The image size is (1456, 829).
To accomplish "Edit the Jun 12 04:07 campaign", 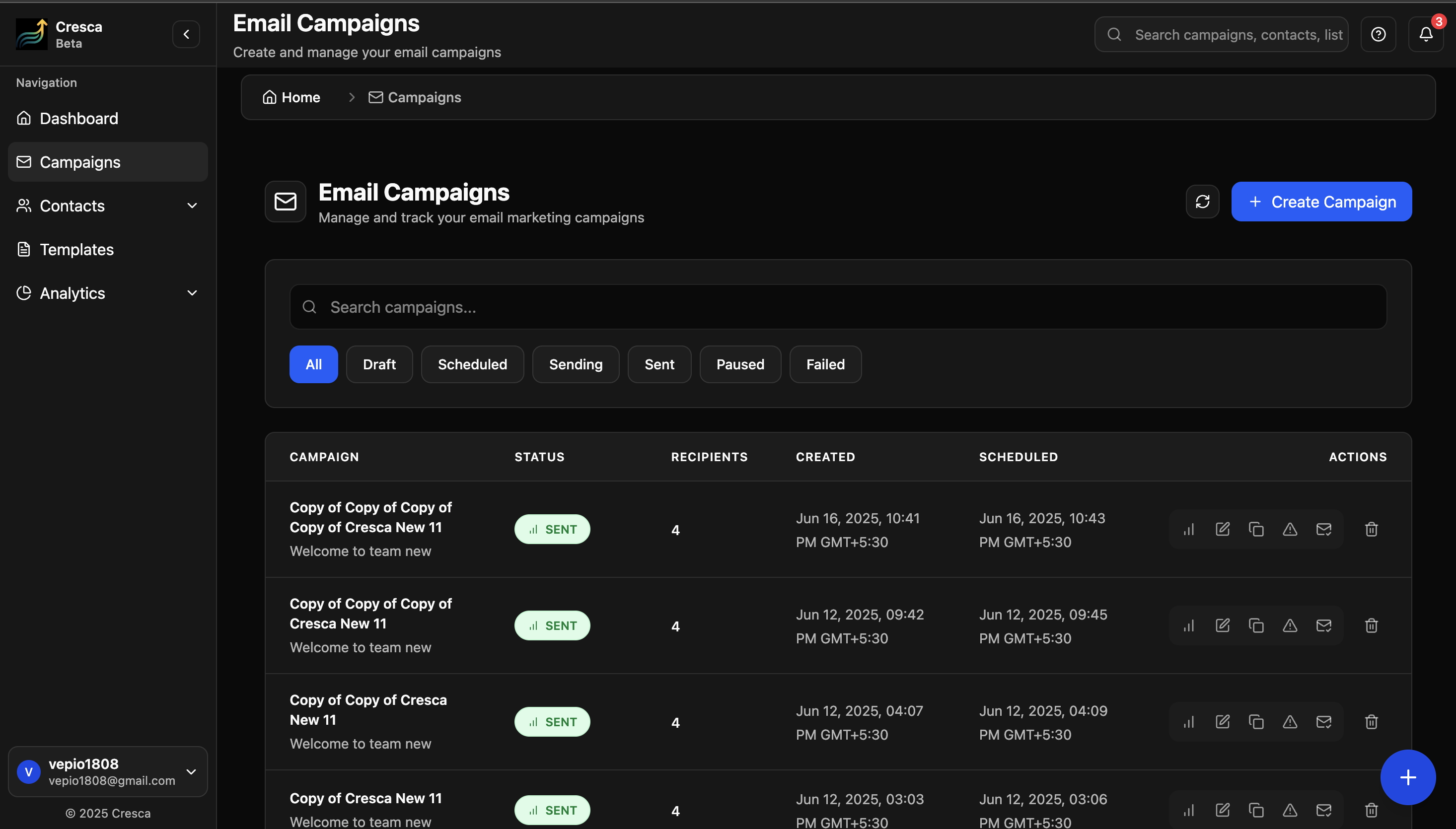I will point(1222,722).
